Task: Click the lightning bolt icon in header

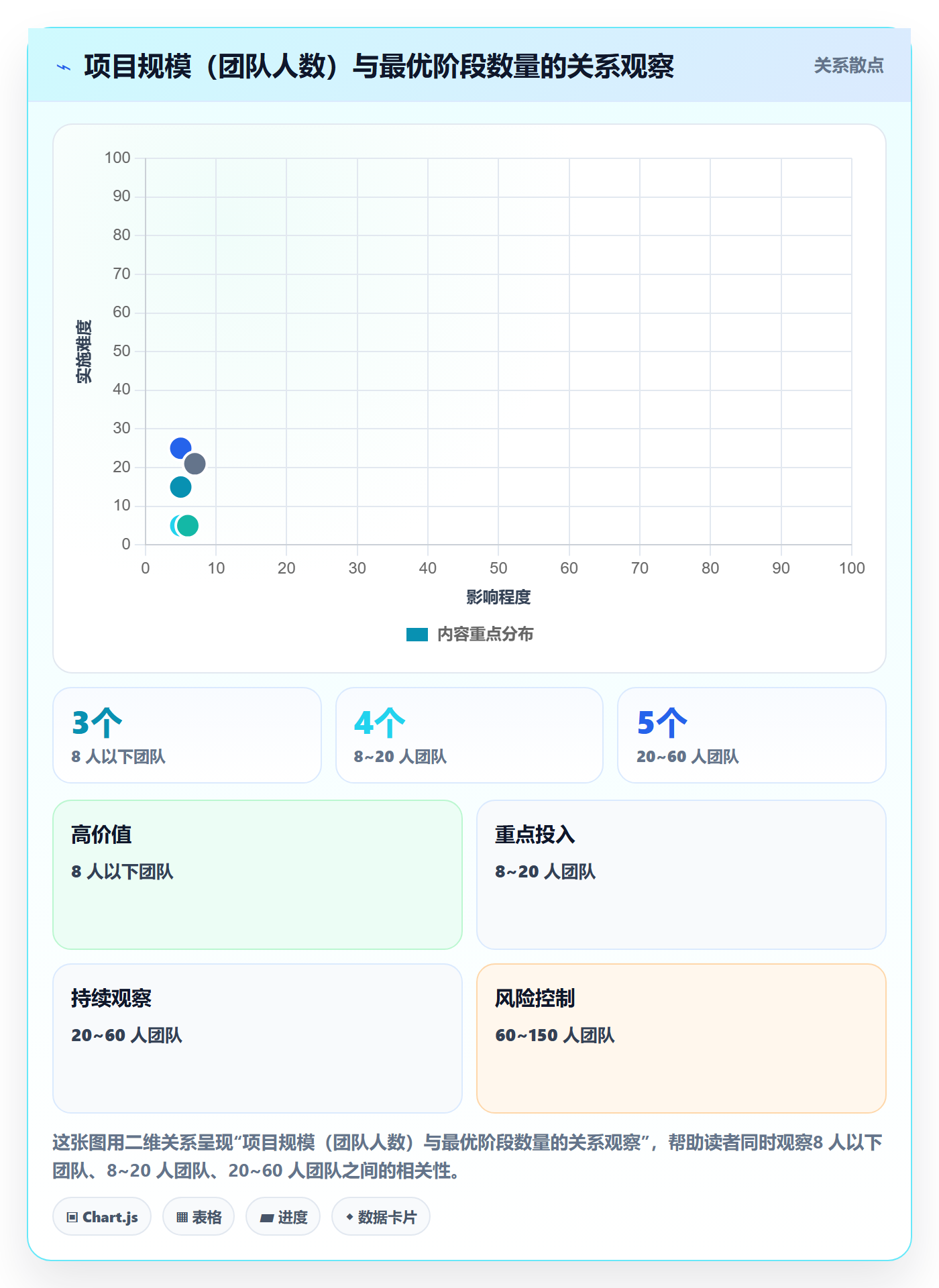Action: (x=64, y=67)
